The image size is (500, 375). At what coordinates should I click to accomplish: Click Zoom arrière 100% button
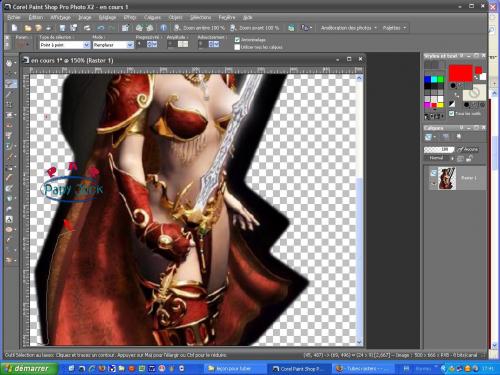coord(199,28)
